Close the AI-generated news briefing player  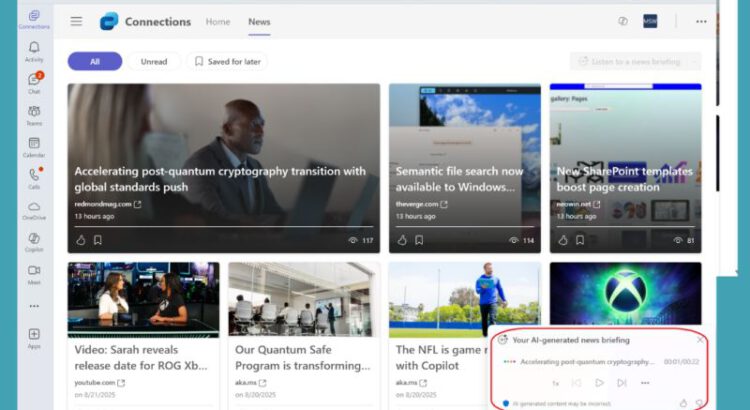pyautogui.click(x=700, y=340)
